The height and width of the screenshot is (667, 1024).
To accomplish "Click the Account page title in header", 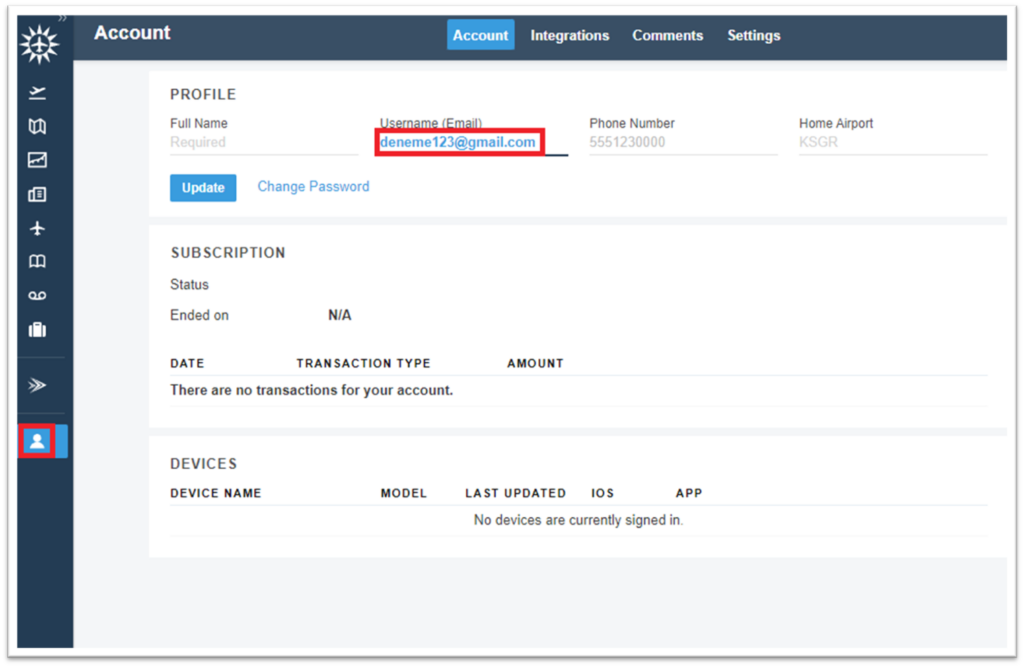I will pyautogui.click(x=132, y=33).
